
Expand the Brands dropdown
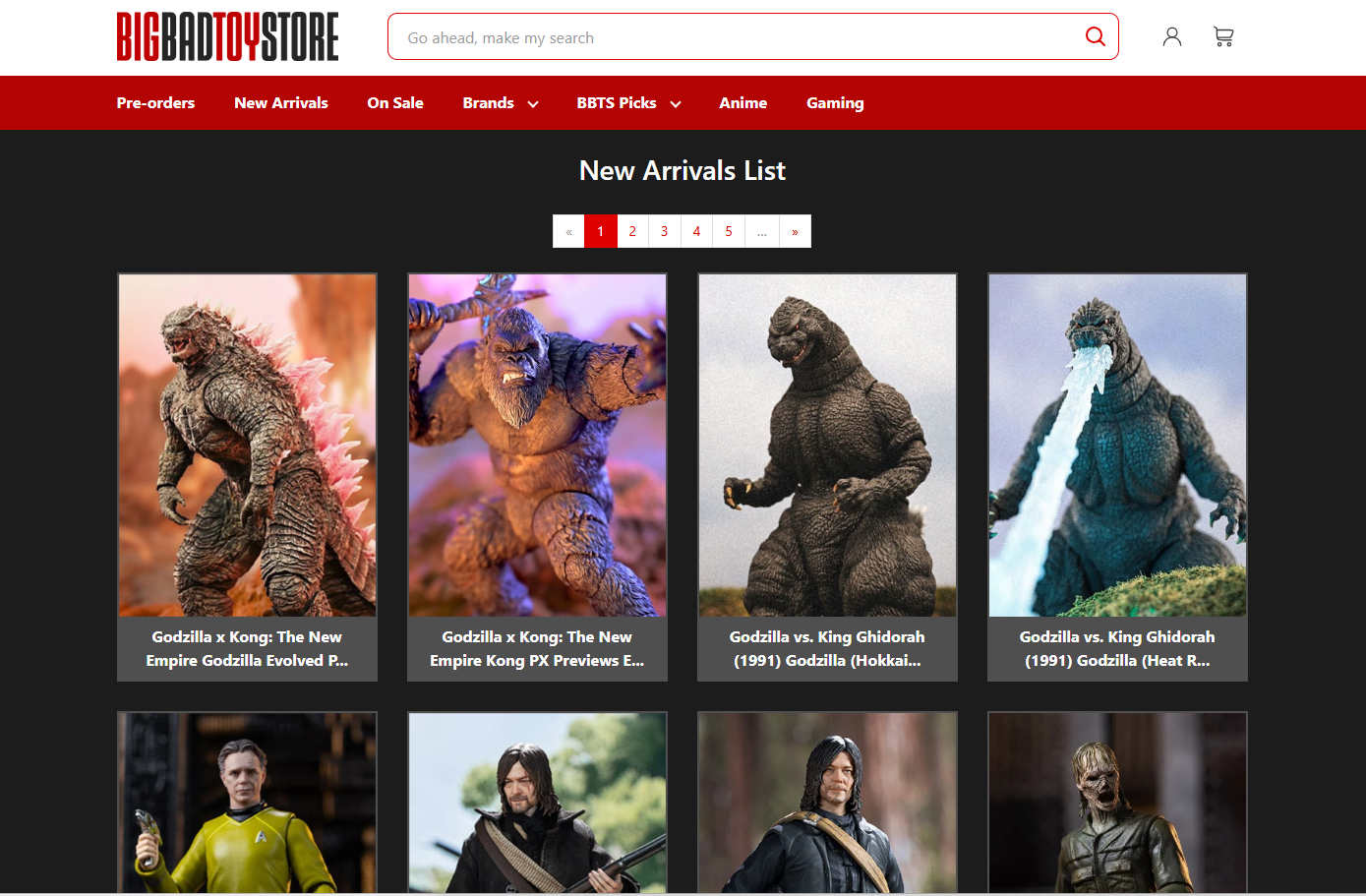pyautogui.click(x=501, y=102)
